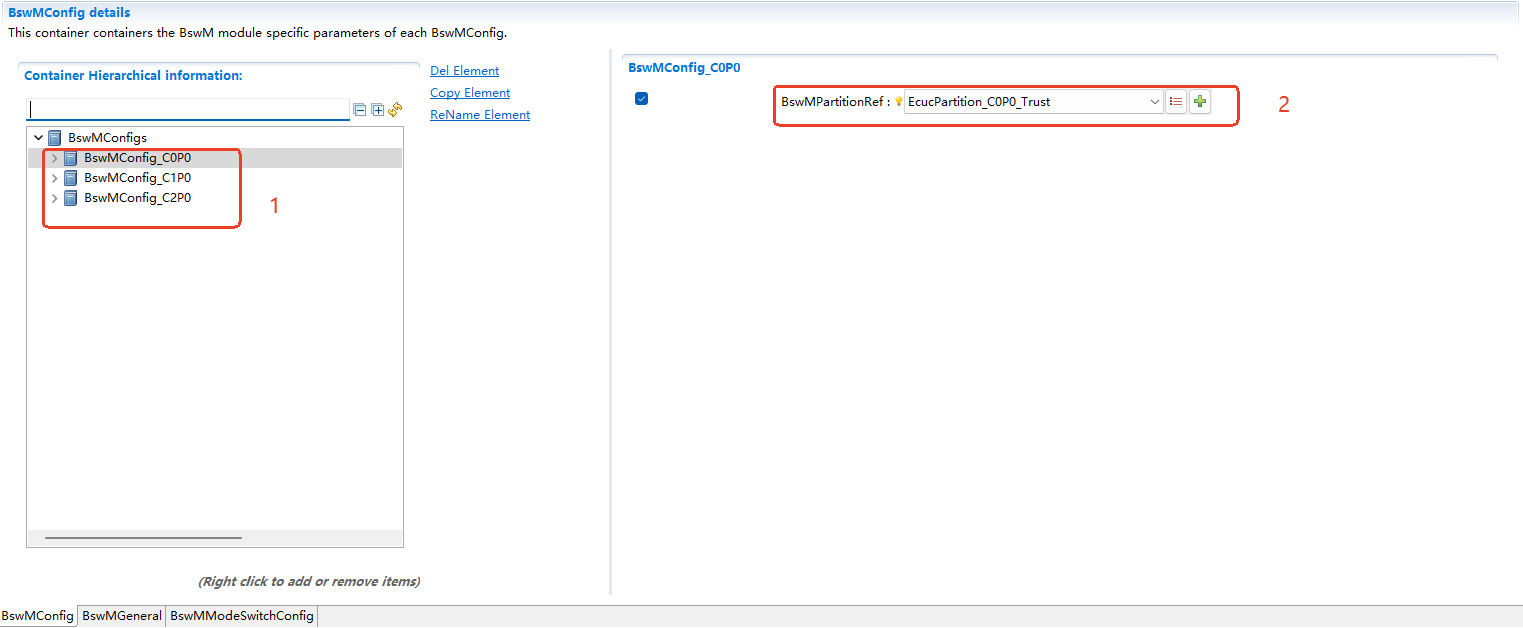This screenshot has width=1523, height=628.
Task: Click the green plus icon to add a reference
Action: click(1199, 101)
